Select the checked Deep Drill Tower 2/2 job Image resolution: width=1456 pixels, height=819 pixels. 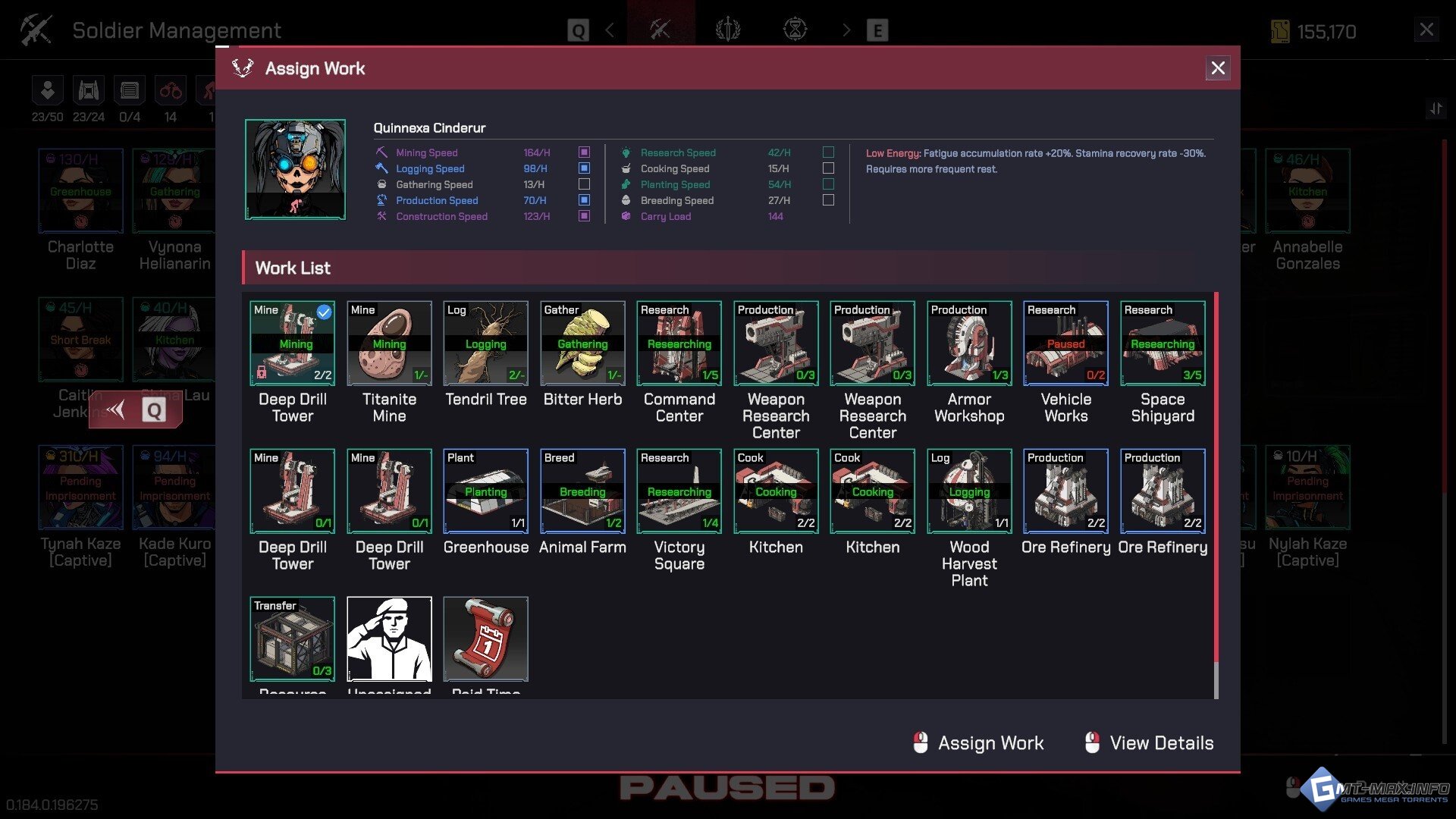[x=292, y=343]
